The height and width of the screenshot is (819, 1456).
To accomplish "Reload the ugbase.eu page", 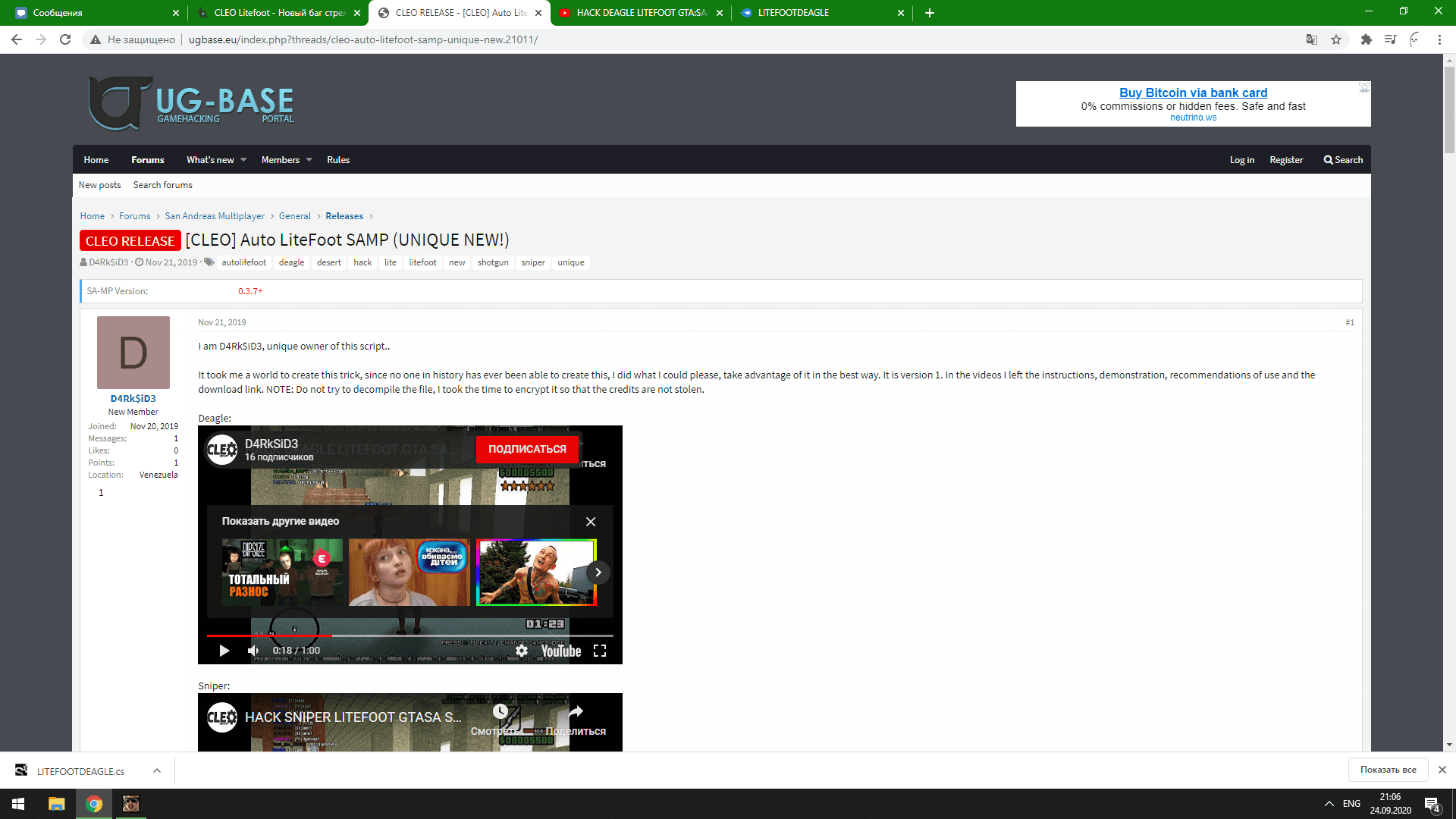I will [65, 39].
